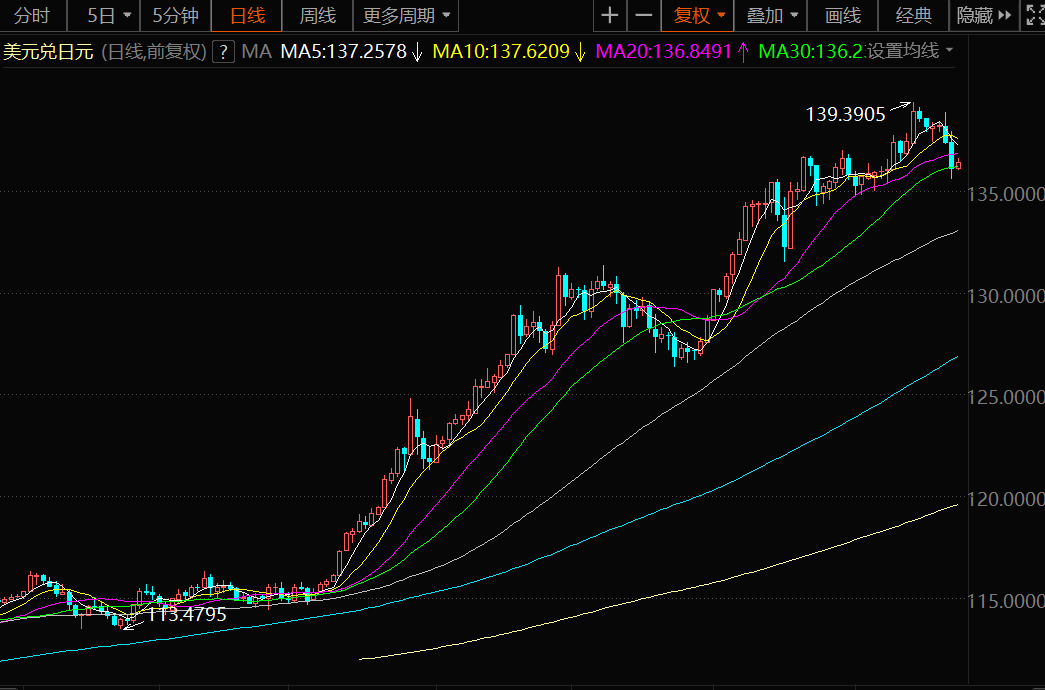1045x690 pixels.
Task: Switch to the 周线 weekly chart
Action: pyautogui.click(x=317, y=16)
